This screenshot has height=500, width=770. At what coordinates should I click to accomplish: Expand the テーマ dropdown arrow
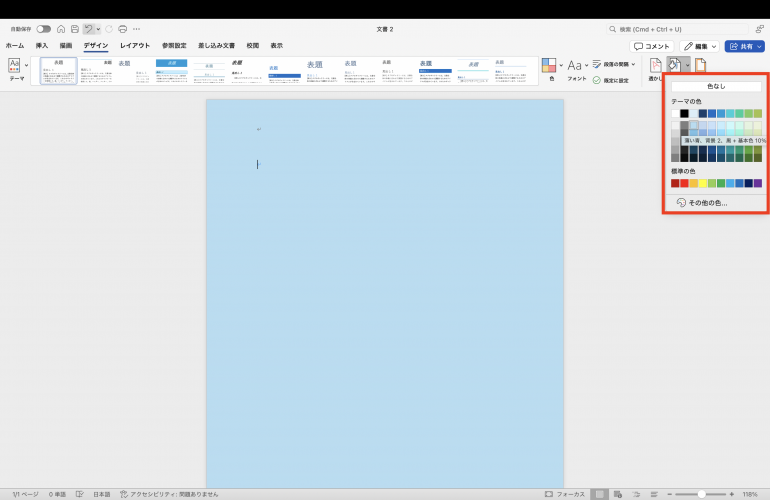pos(27,65)
